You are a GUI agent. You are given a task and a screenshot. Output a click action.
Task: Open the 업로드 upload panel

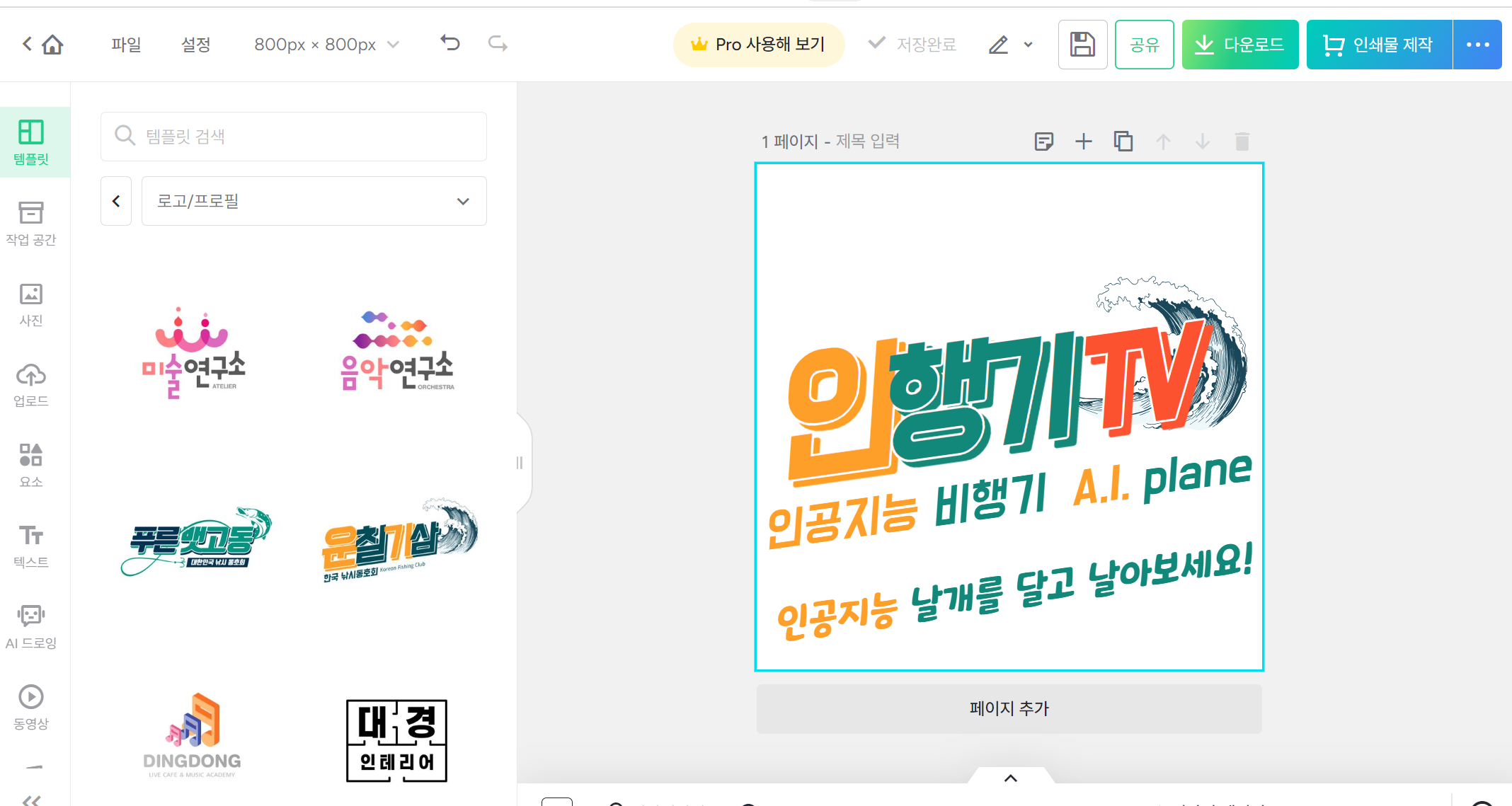point(31,384)
